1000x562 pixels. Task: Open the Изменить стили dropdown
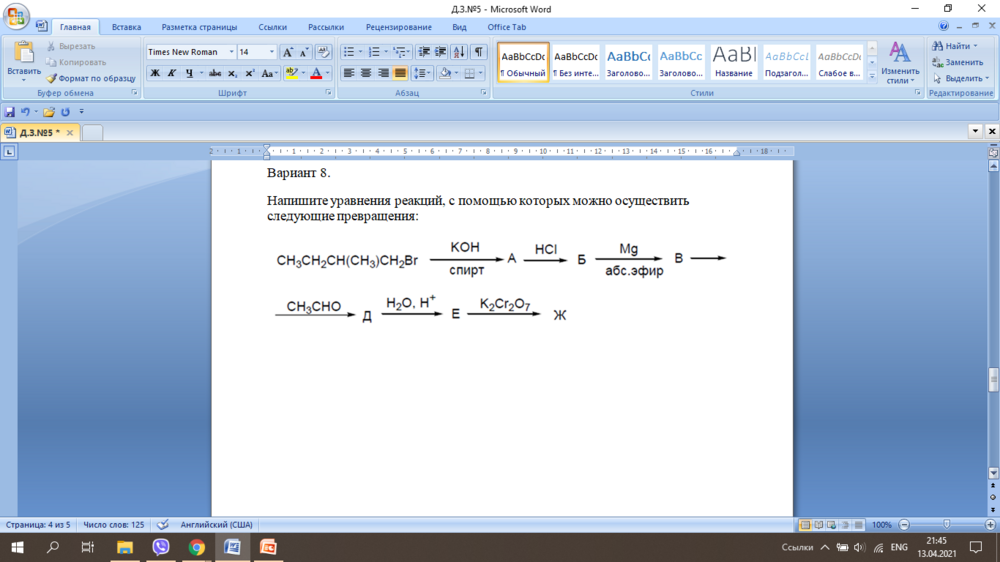[900, 62]
